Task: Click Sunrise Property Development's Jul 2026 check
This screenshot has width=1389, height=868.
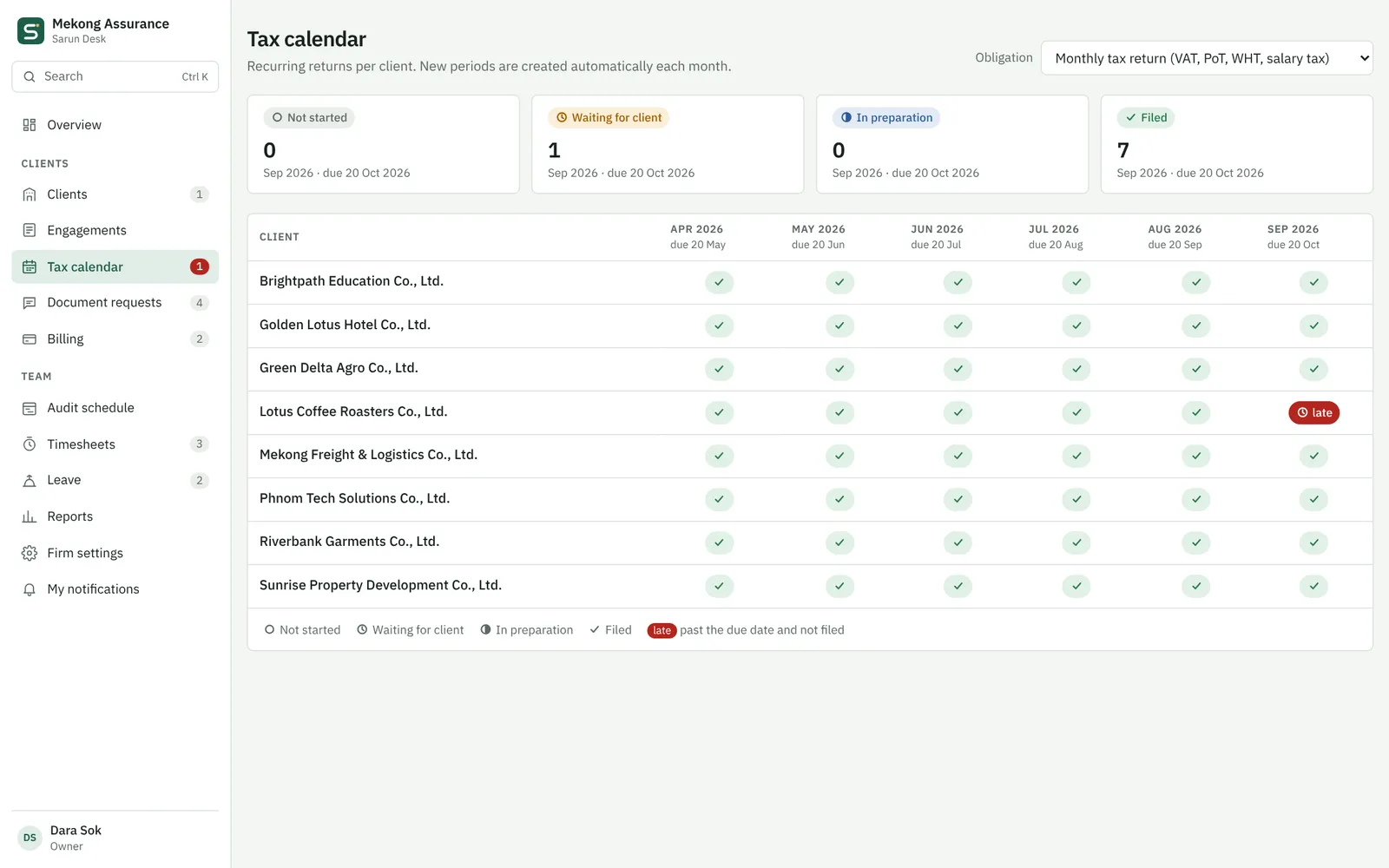Action: pyautogui.click(x=1076, y=586)
